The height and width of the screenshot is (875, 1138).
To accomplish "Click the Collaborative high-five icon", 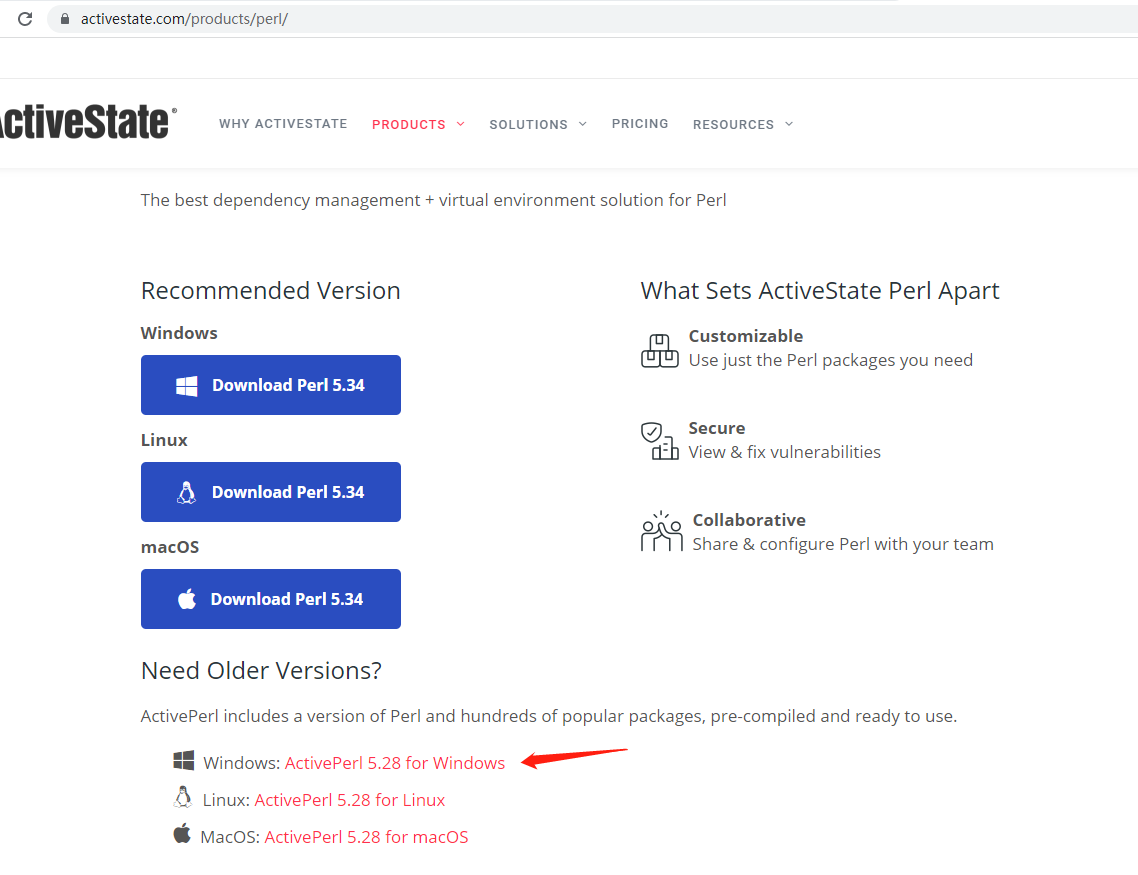I will point(661,532).
